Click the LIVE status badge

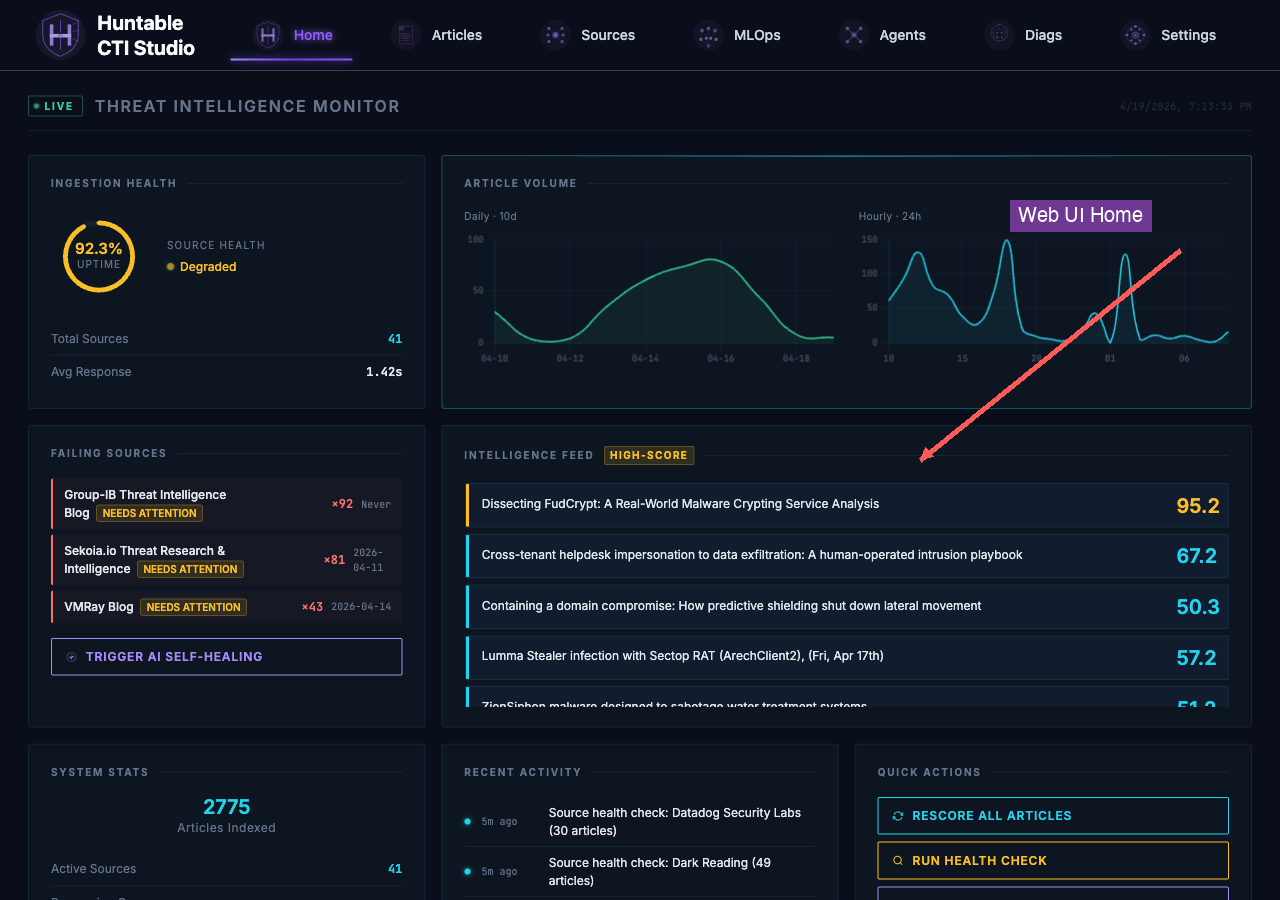55,106
